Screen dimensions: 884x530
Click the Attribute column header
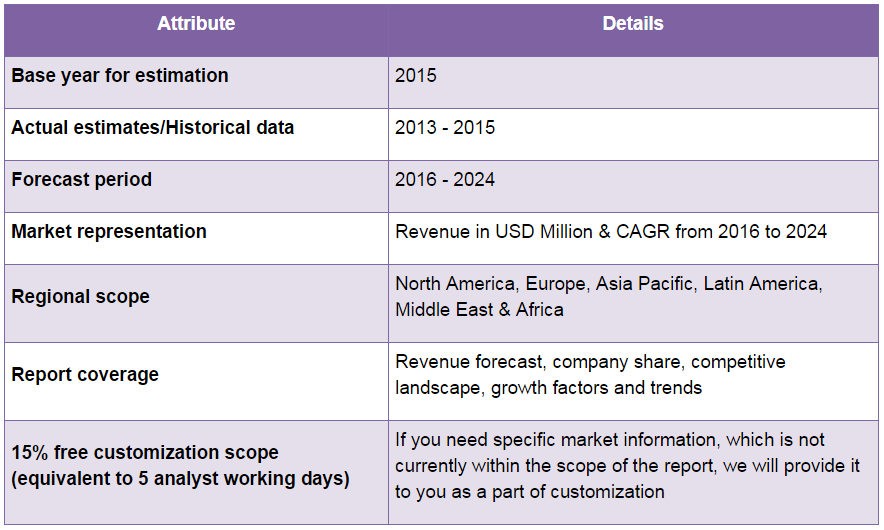click(x=196, y=24)
